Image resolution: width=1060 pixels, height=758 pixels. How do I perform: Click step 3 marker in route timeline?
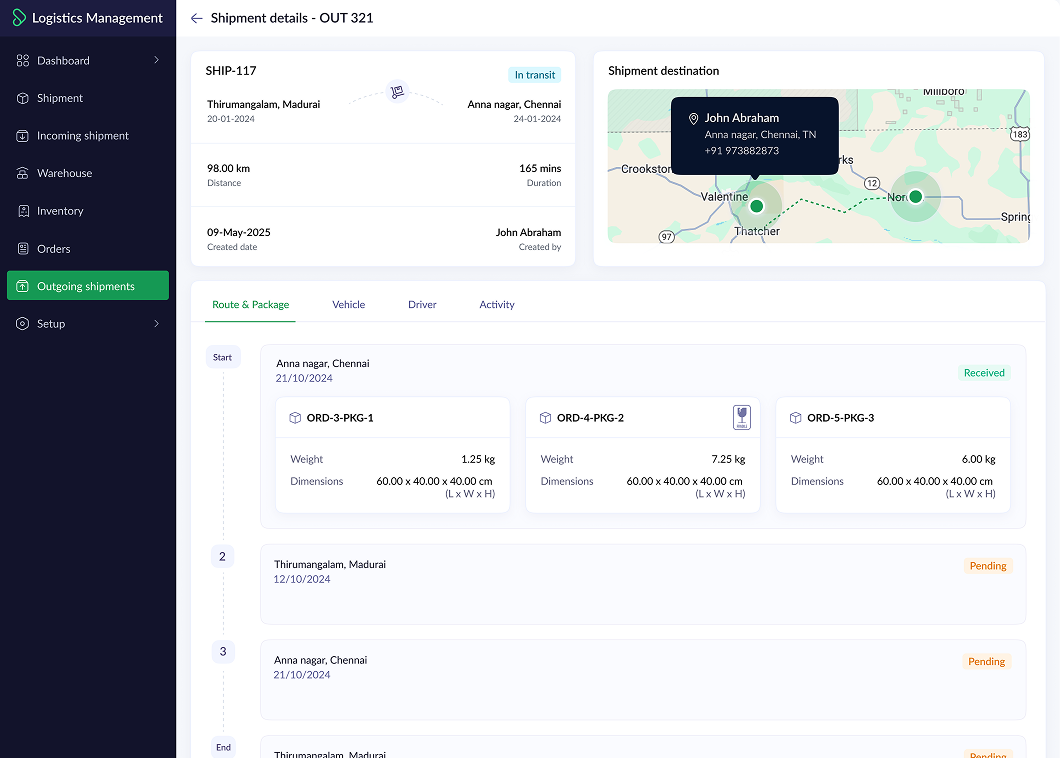point(223,652)
